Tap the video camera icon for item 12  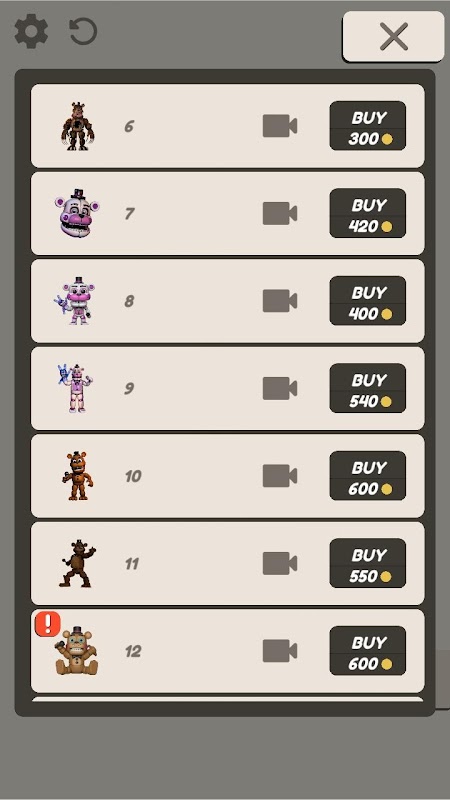(280, 651)
